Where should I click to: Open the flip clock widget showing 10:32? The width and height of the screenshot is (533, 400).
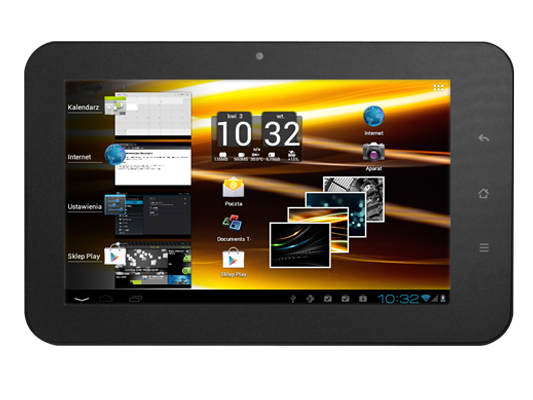257,137
